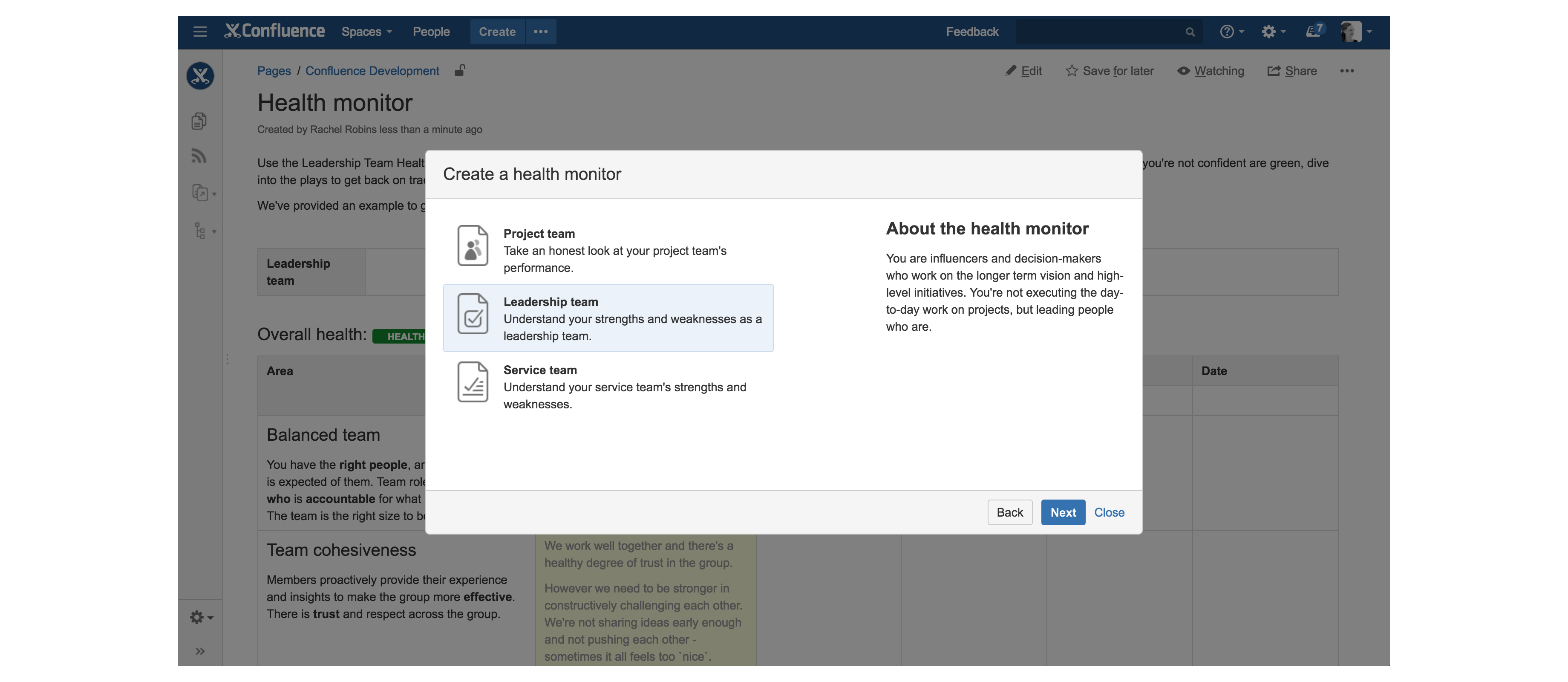
Task: Click the Back button in dialog
Action: coord(1010,513)
